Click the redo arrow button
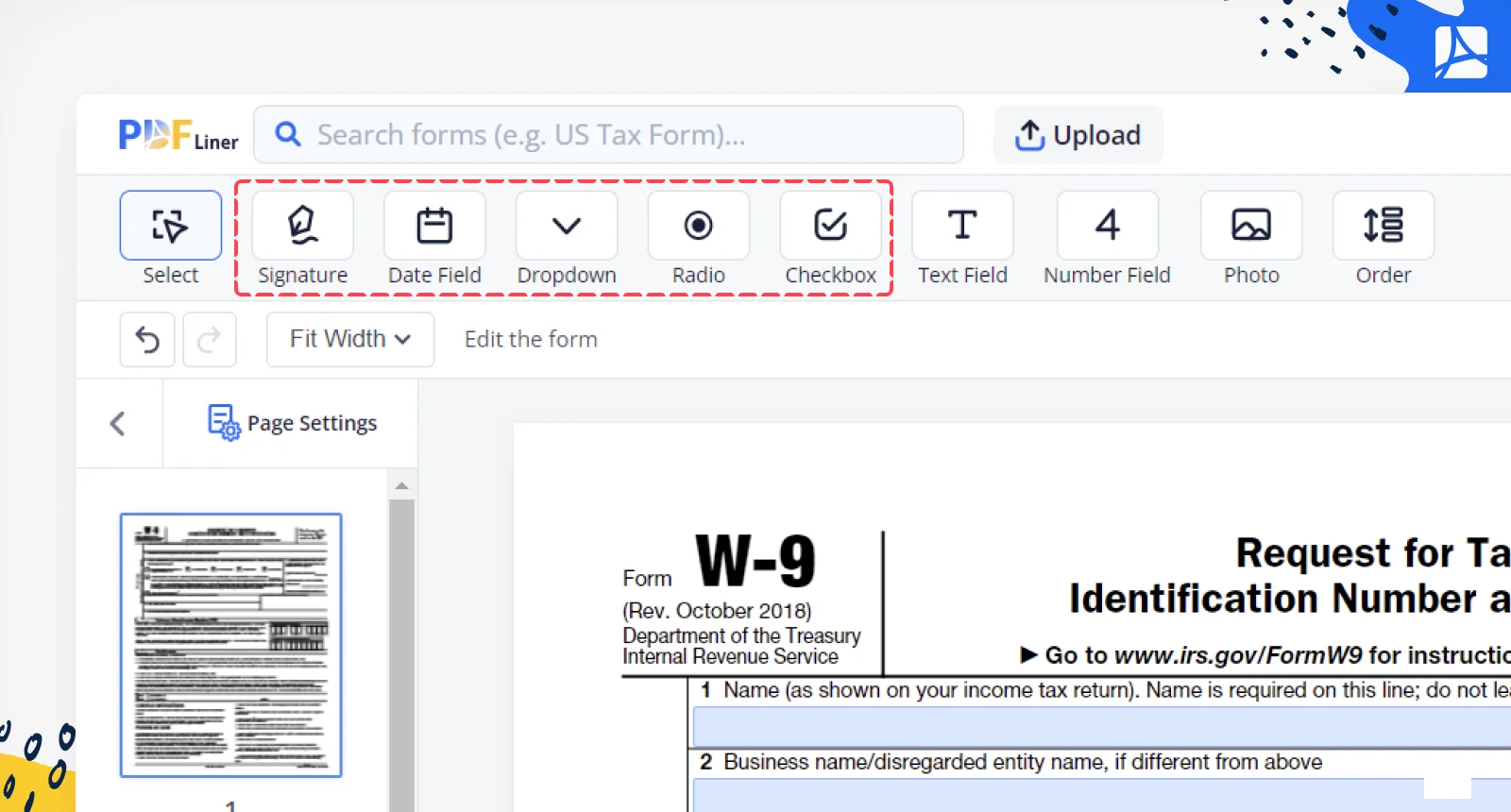The image size is (1511, 812). [209, 339]
